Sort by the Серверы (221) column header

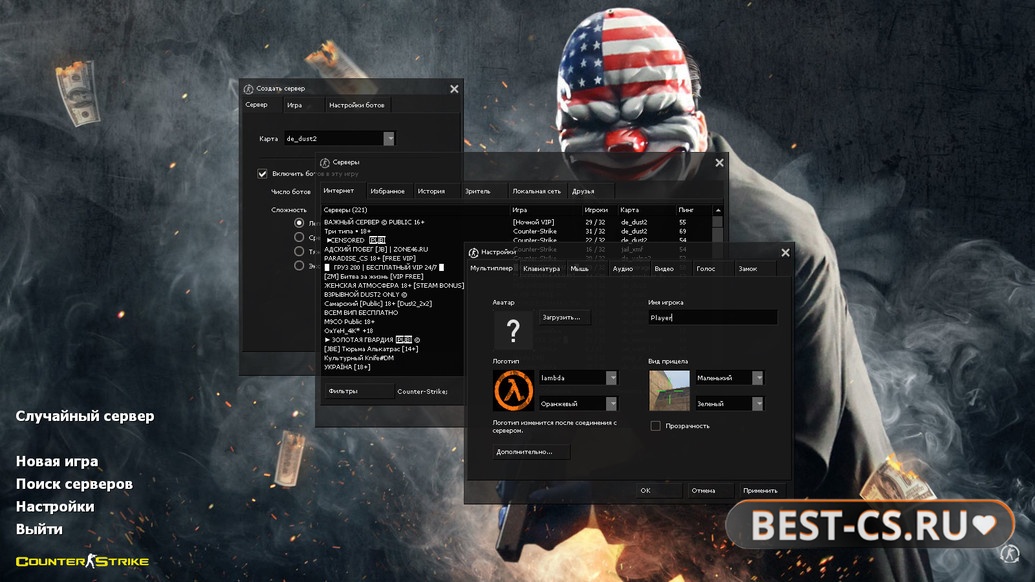tap(416, 210)
